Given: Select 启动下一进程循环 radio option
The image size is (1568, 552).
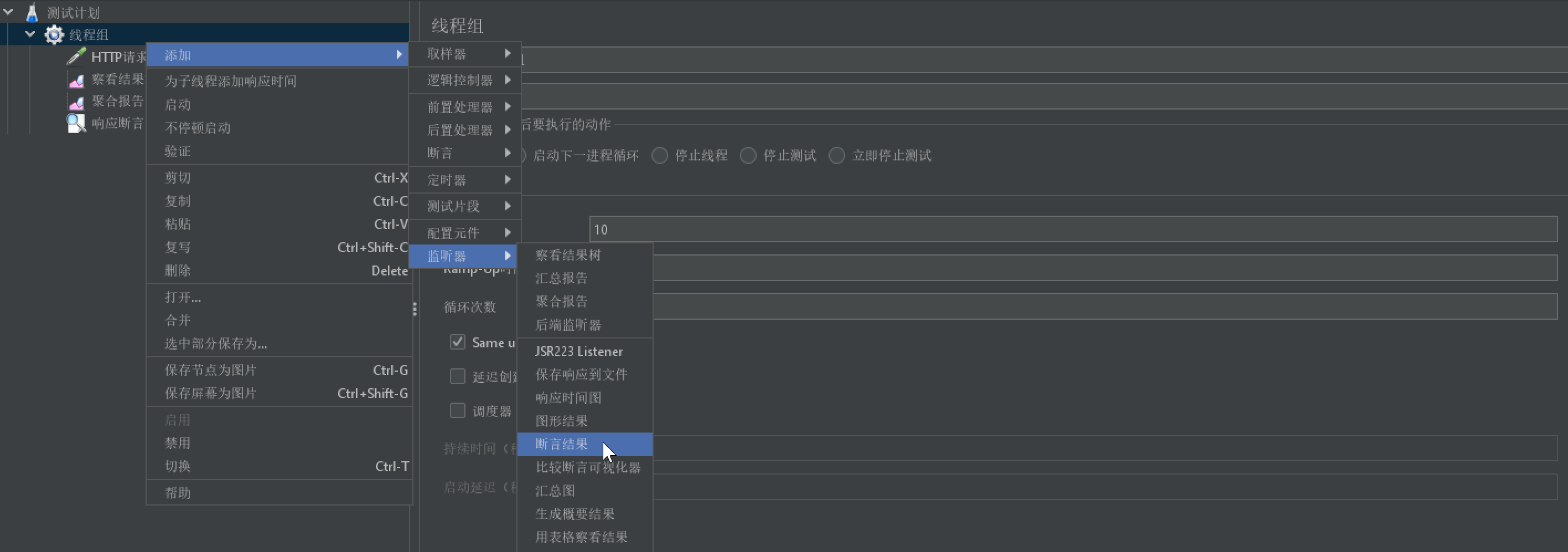Looking at the screenshot, I should click(586, 156).
